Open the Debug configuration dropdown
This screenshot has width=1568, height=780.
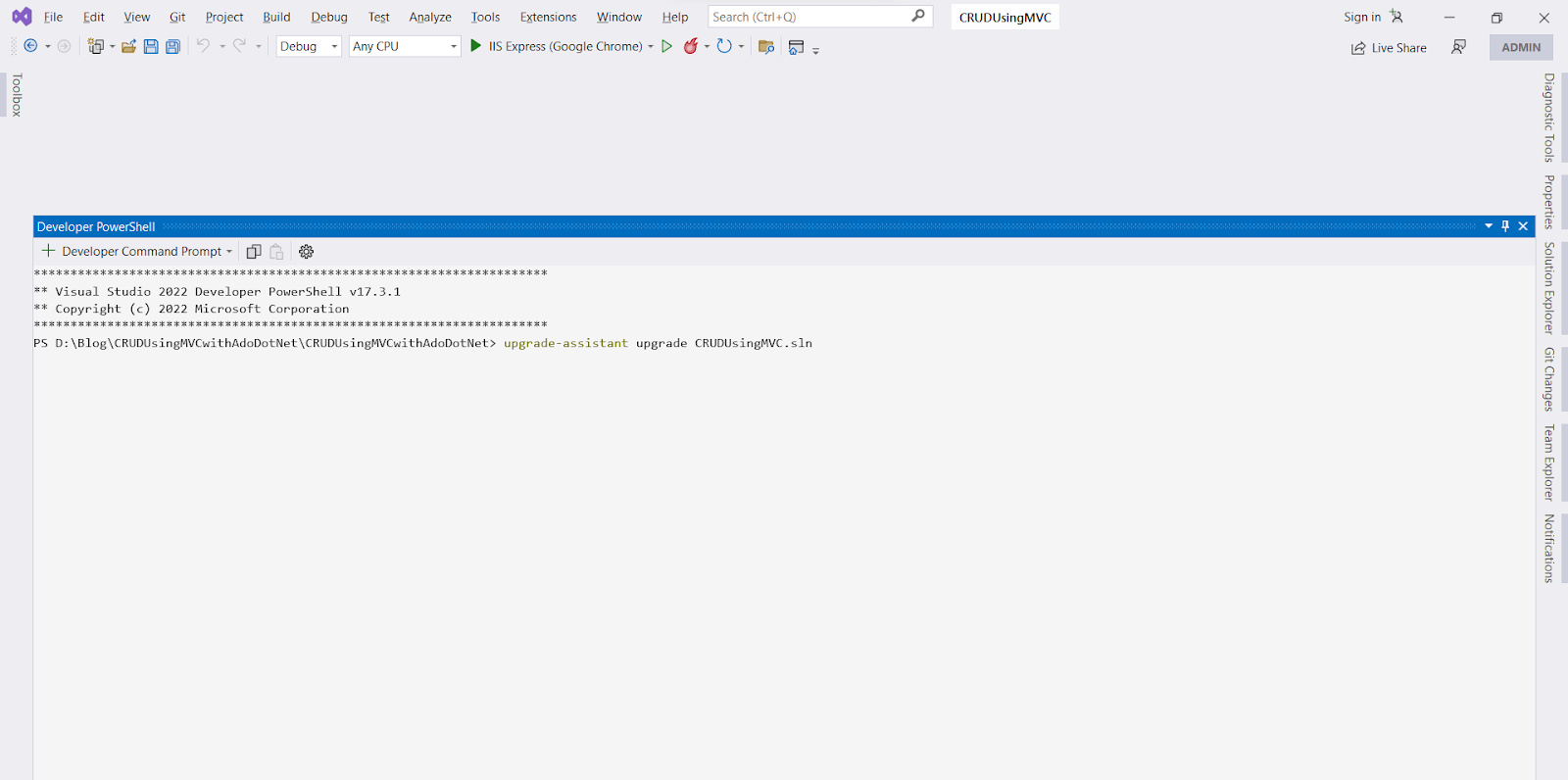(x=309, y=46)
